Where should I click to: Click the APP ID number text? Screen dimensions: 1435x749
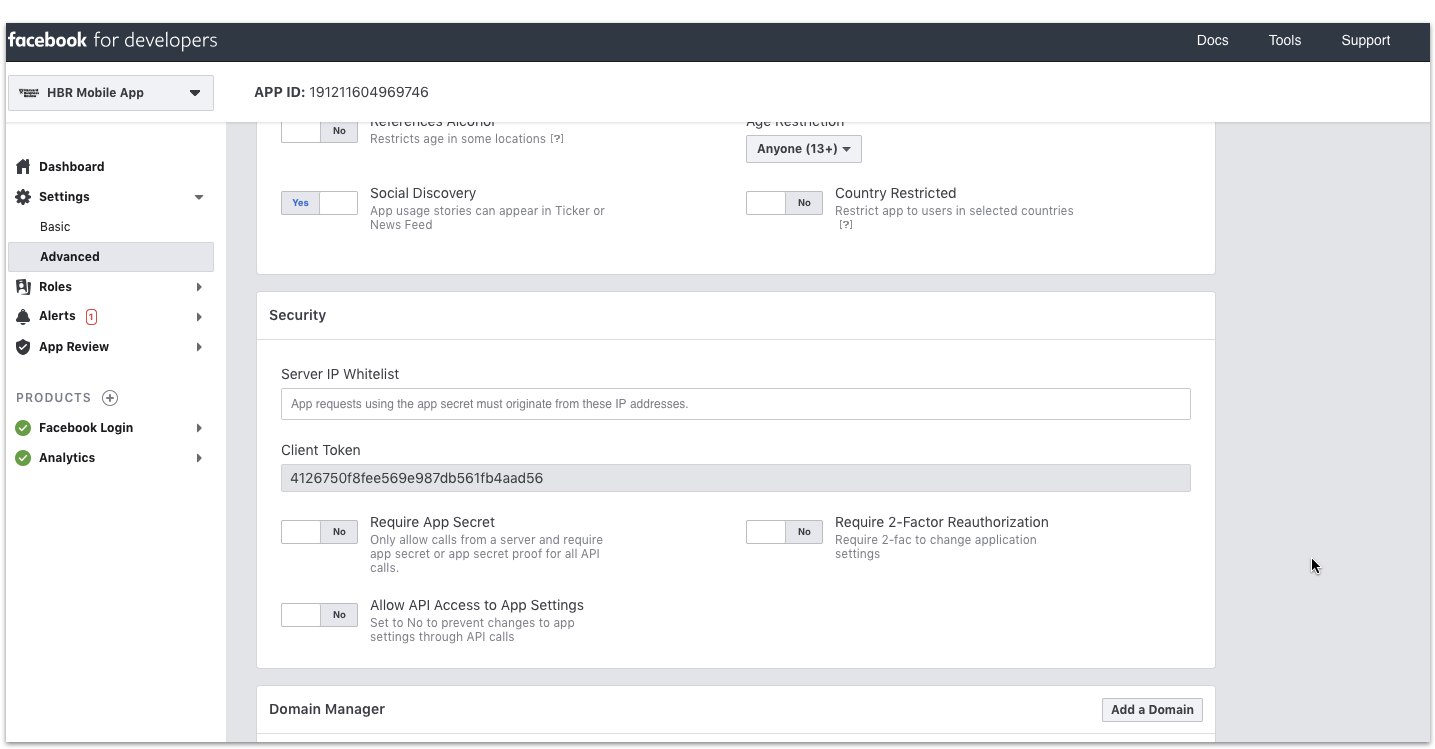click(x=368, y=93)
